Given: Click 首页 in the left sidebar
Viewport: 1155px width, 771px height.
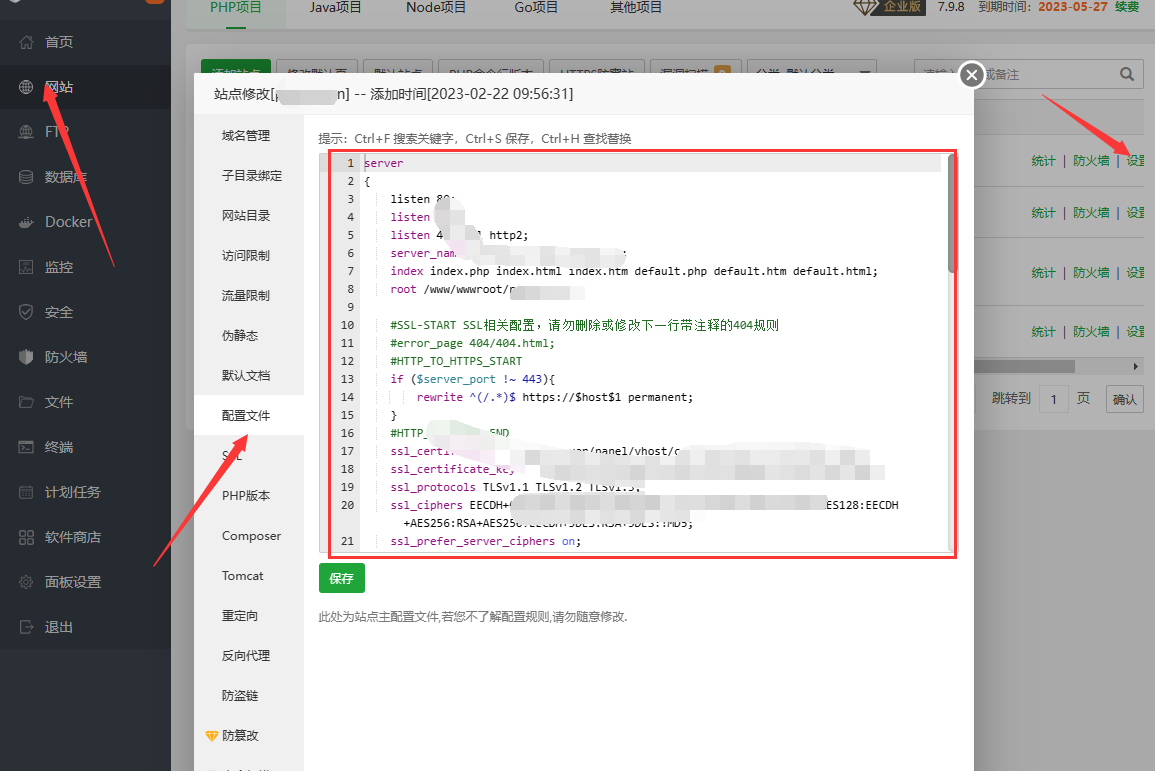Looking at the screenshot, I should [59, 42].
